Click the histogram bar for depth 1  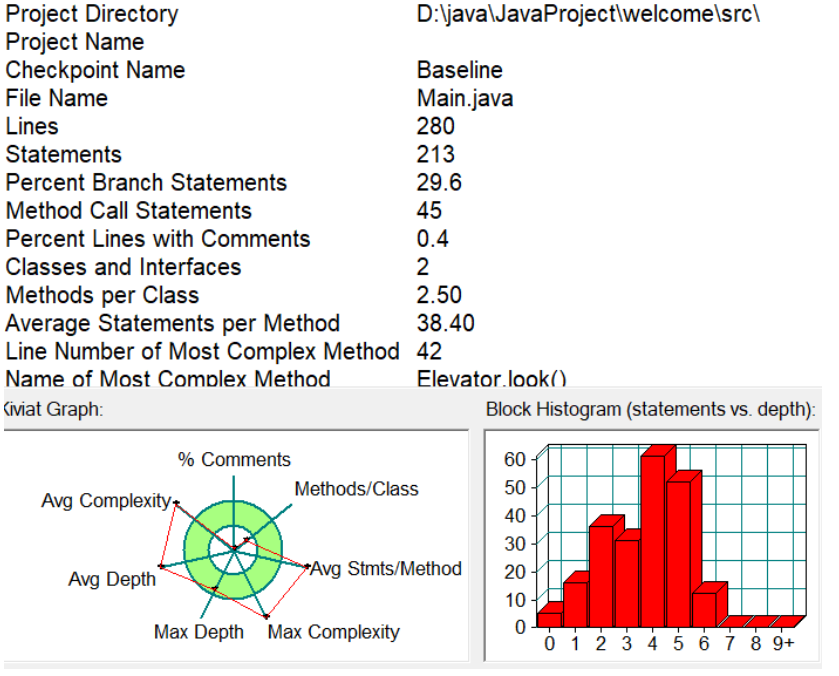pyautogui.click(x=575, y=604)
